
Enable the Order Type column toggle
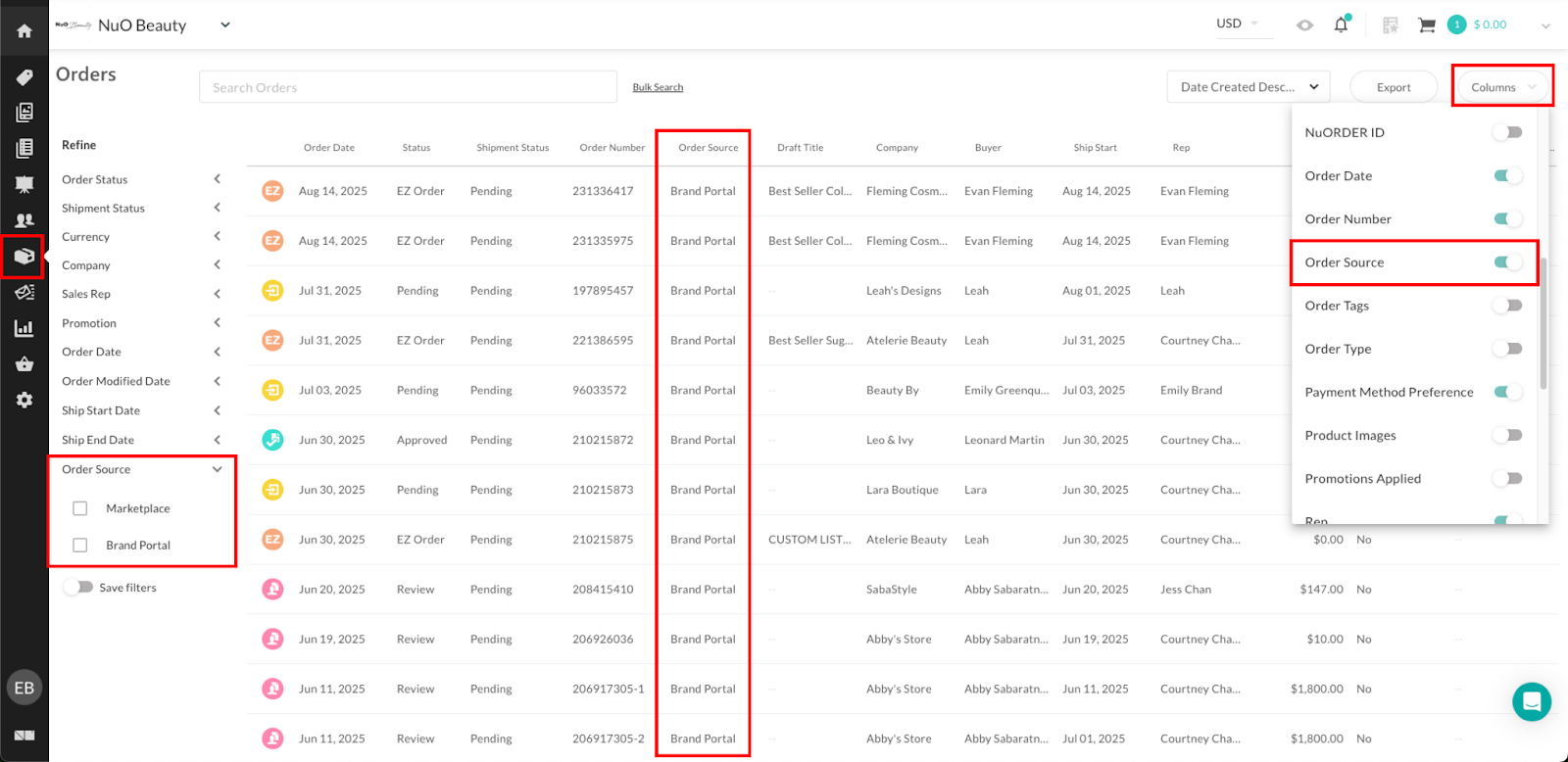pos(1507,349)
